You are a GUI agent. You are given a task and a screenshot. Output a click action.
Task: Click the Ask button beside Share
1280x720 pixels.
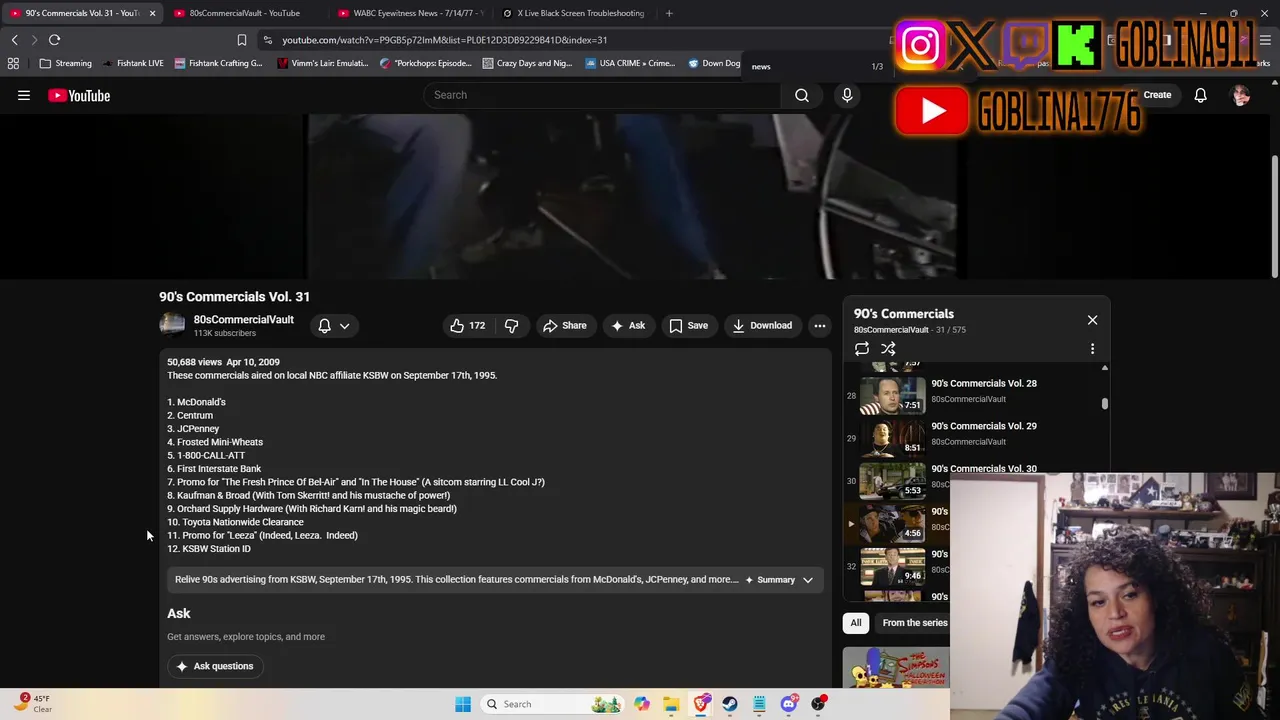point(628,325)
